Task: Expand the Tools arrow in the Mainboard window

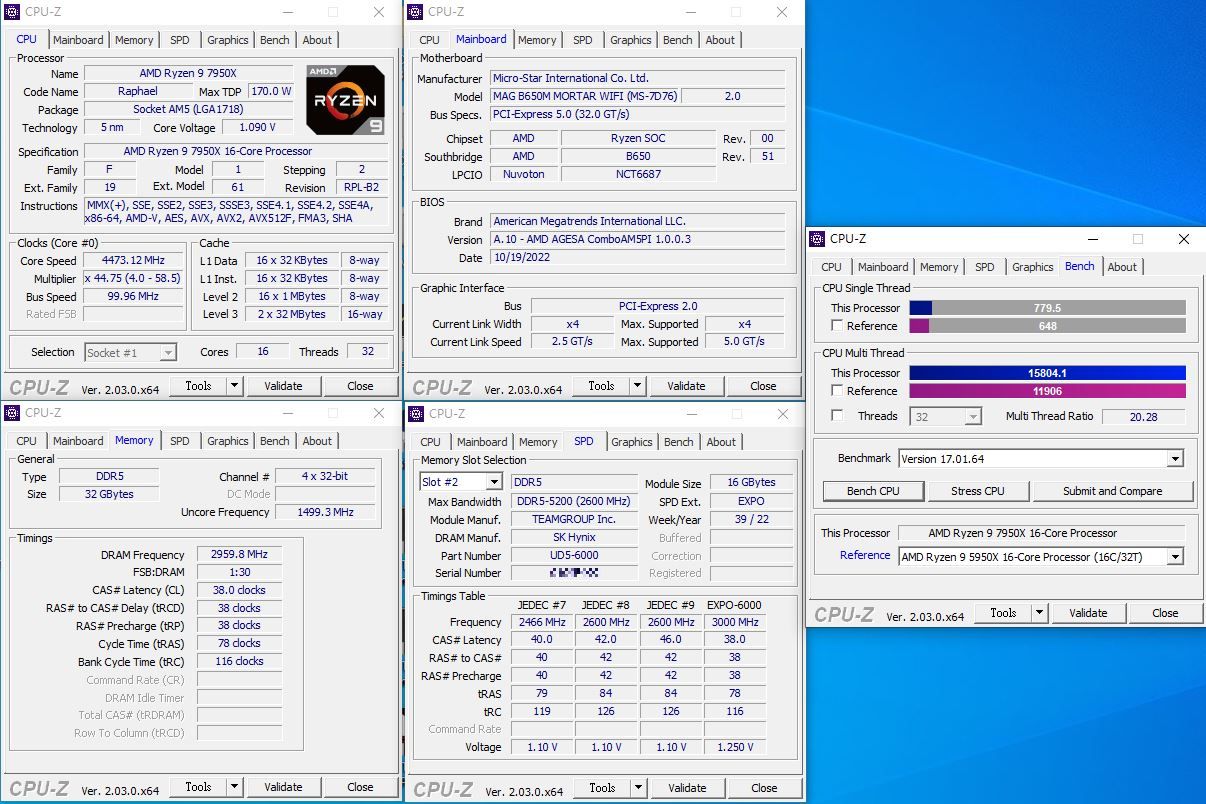Action: pos(637,386)
